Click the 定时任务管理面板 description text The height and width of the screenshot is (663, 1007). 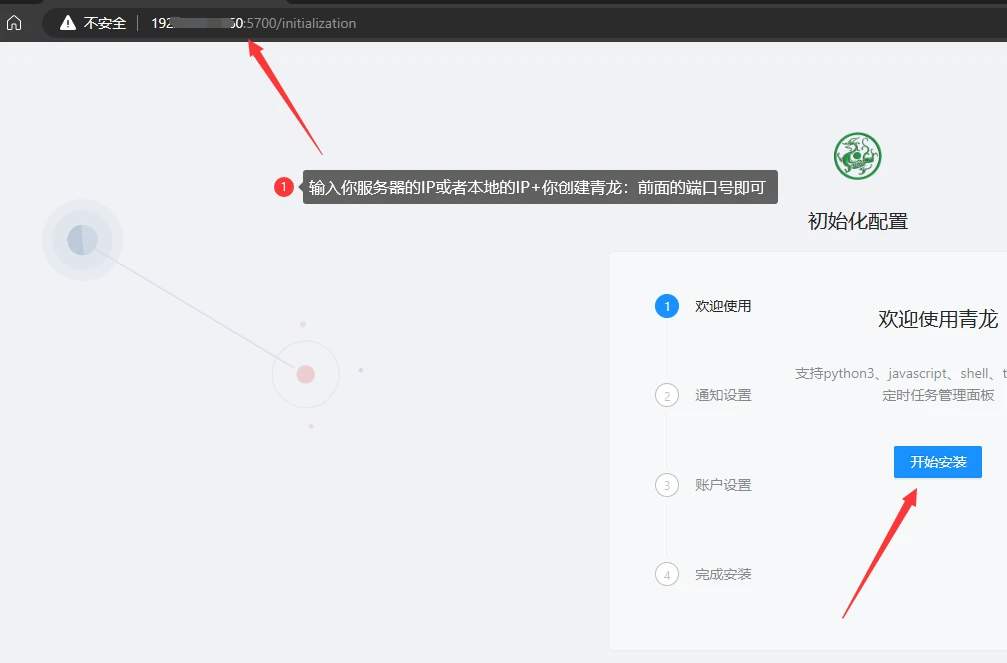[x=938, y=395]
